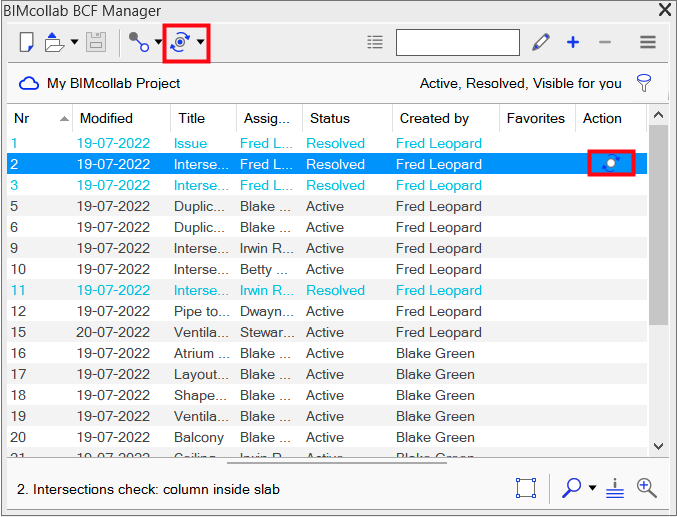Click the cloud project icon
This screenshot has width=677, height=517.
[28, 83]
